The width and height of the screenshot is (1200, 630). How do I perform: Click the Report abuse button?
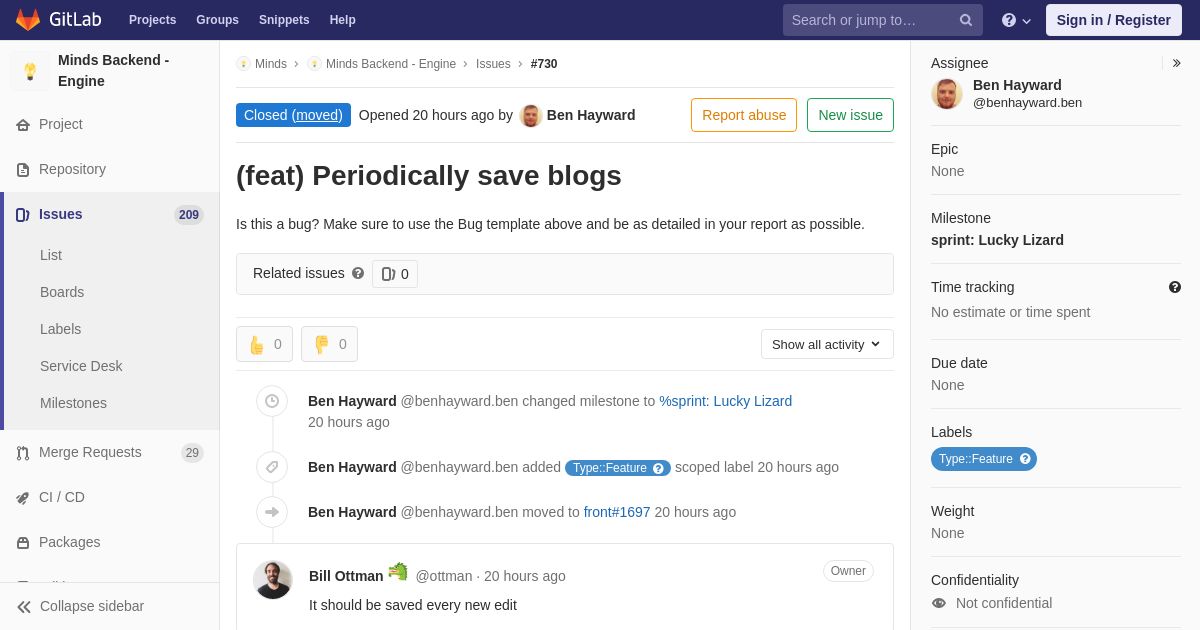[744, 115]
